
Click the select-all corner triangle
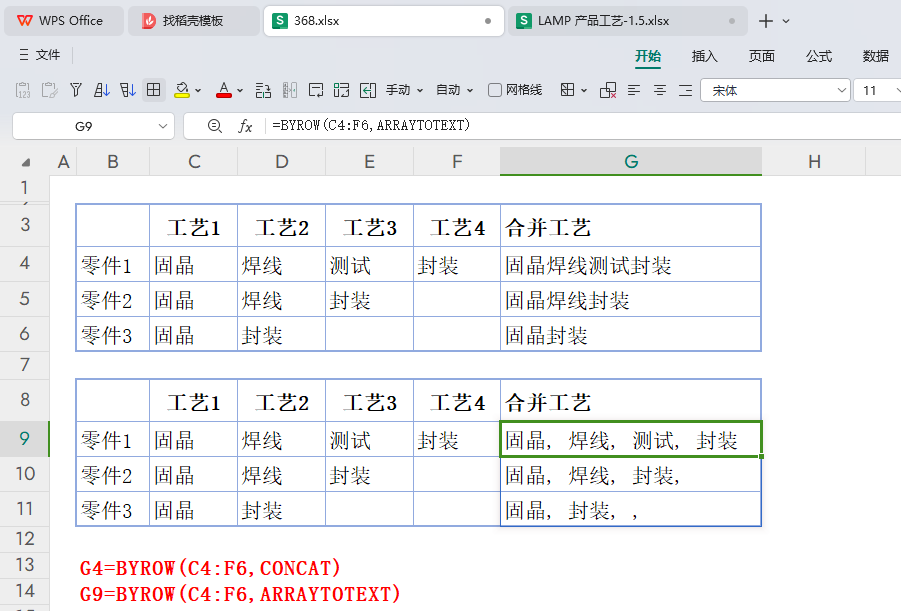(26, 163)
